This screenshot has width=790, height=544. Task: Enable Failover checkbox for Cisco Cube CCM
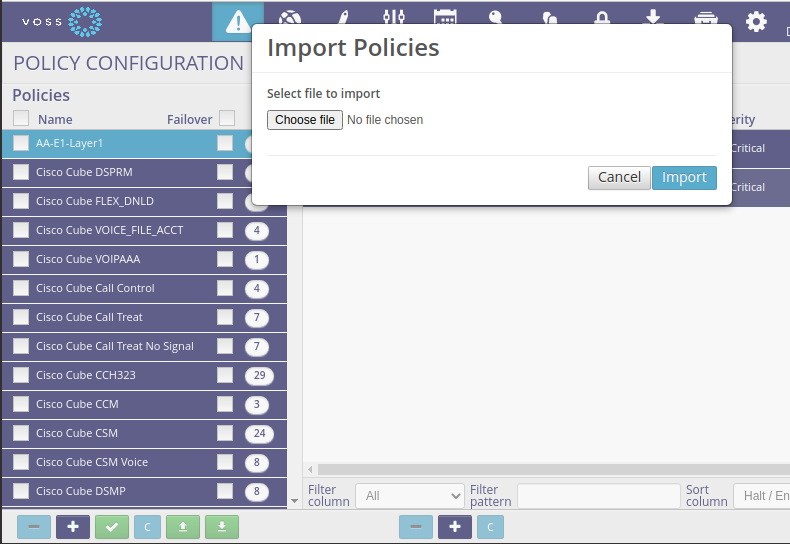click(225, 404)
